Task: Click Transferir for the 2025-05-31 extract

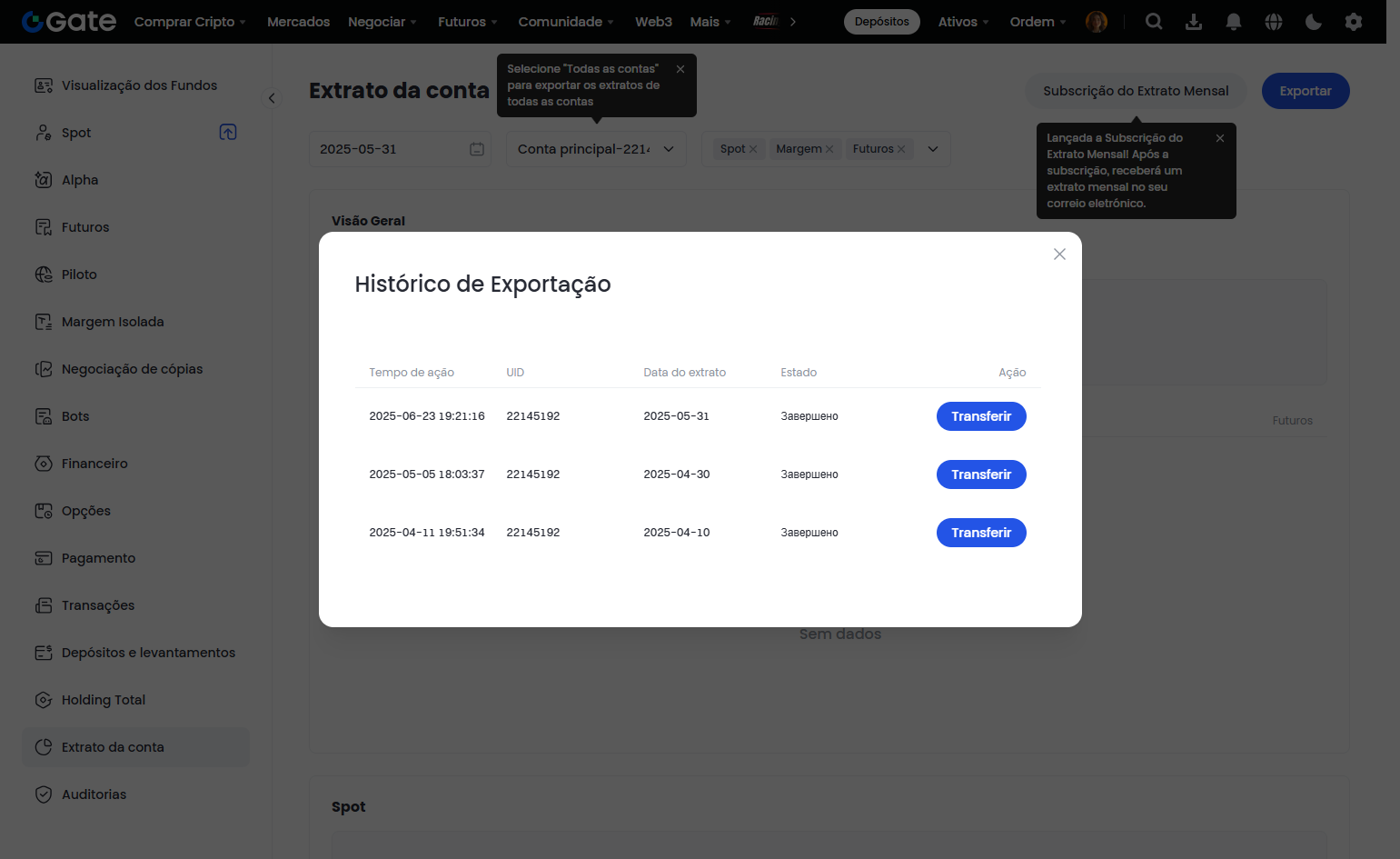Action: 981,416
